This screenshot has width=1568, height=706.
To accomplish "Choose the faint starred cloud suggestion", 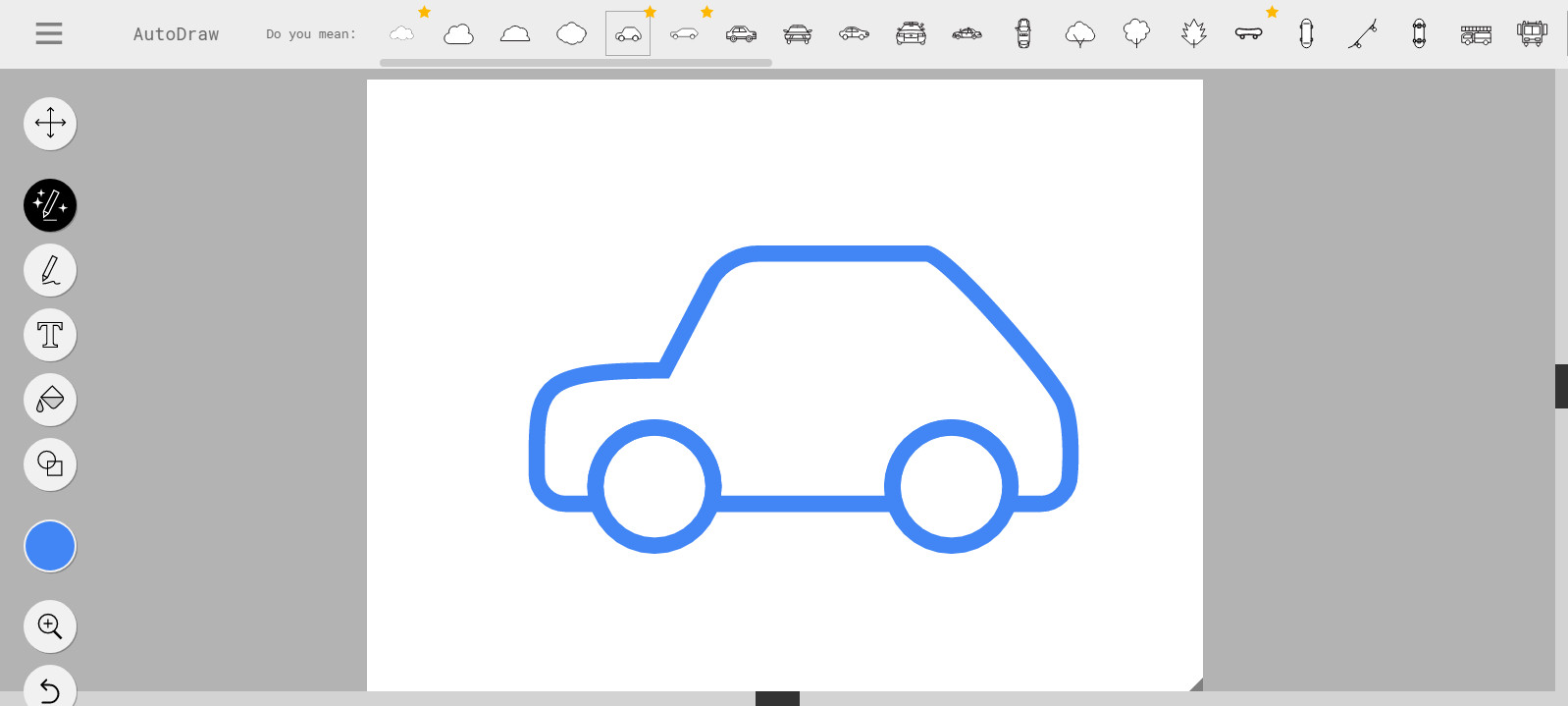I will click(402, 34).
